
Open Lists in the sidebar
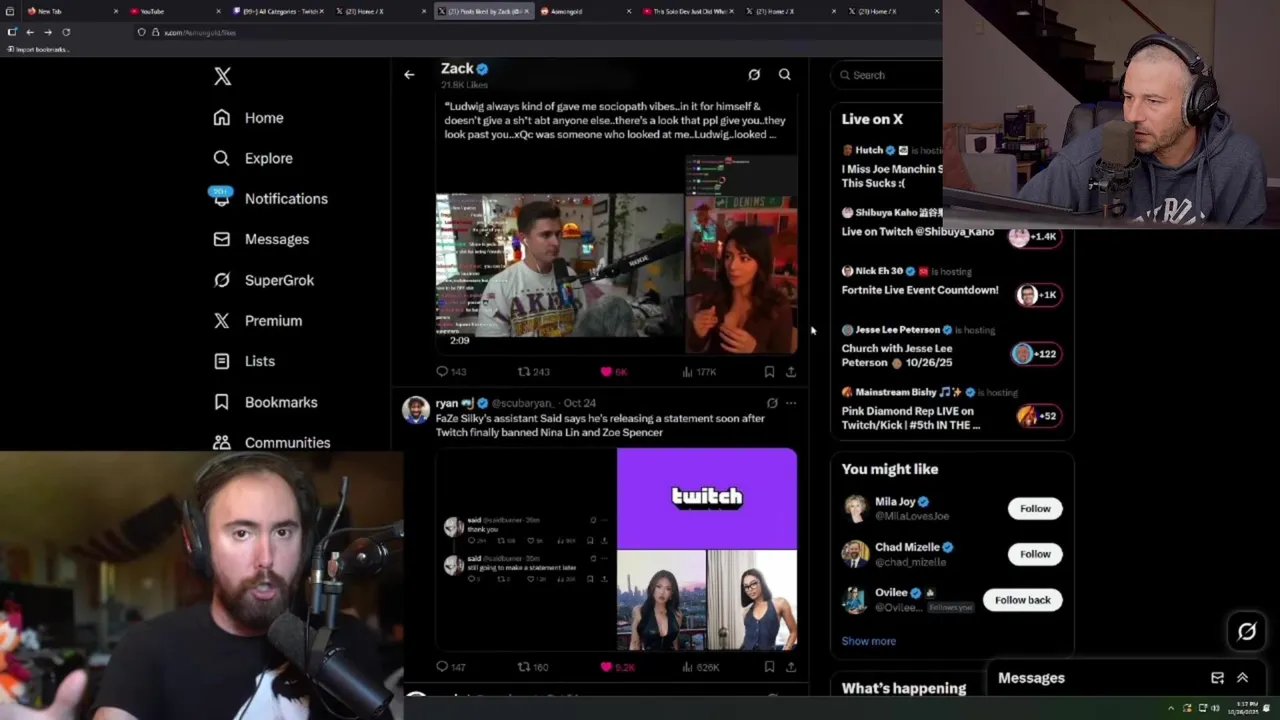pos(245,361)
